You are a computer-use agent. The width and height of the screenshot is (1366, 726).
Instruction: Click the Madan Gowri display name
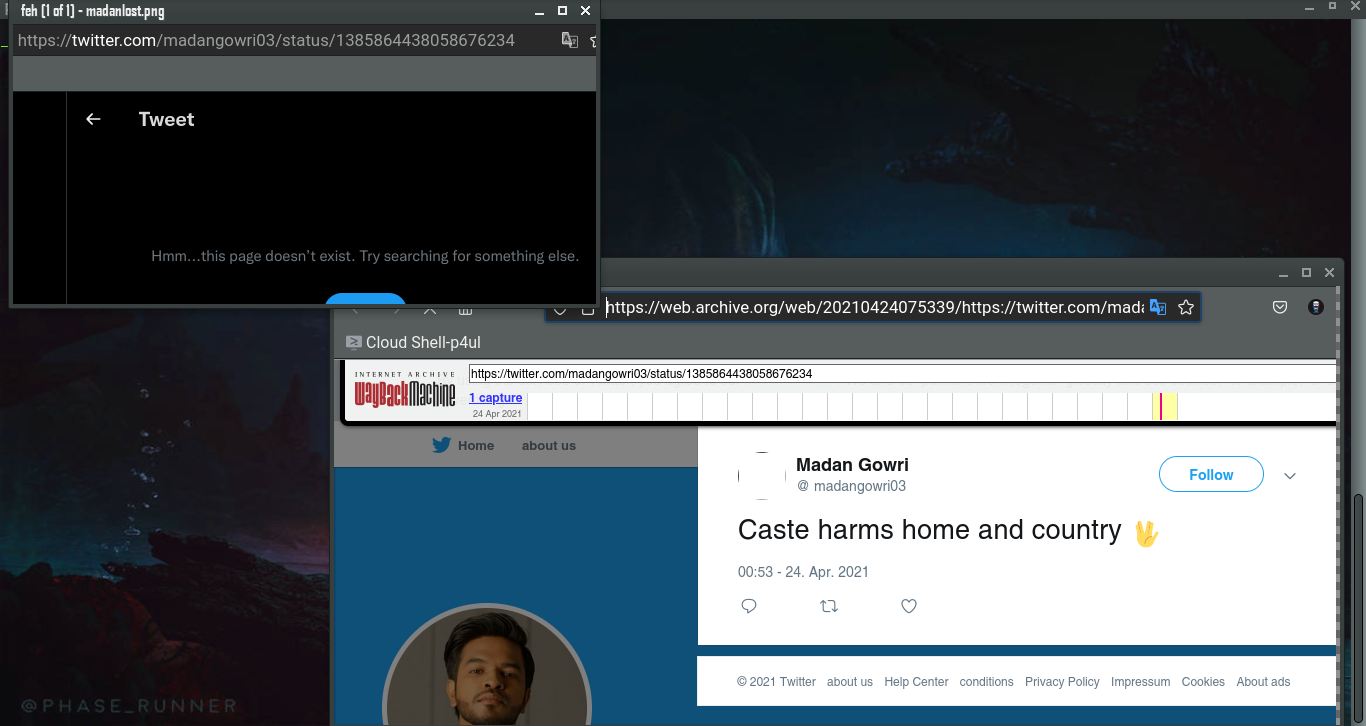click(852, 465)
